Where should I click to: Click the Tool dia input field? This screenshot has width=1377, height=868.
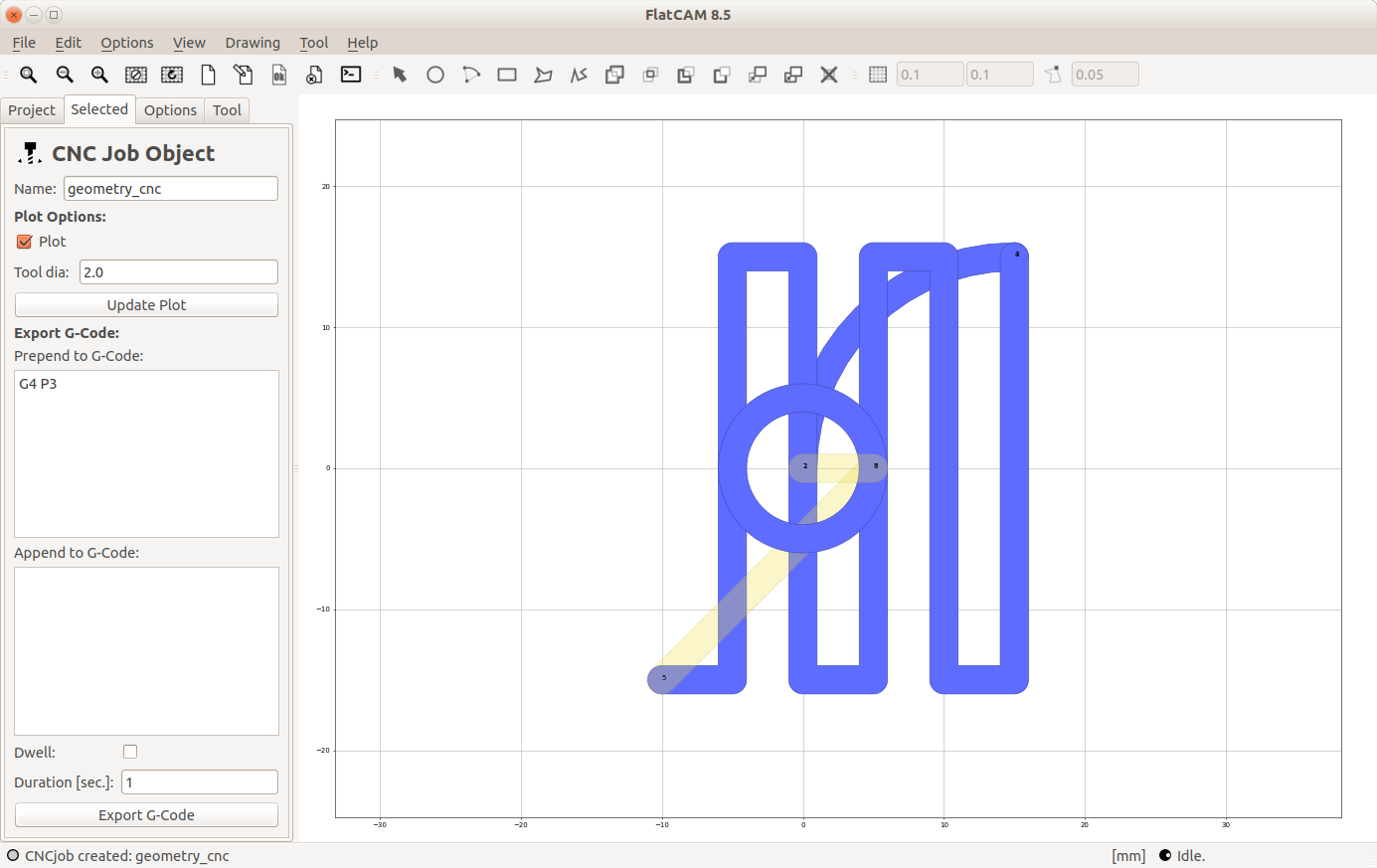click(179, 272)
